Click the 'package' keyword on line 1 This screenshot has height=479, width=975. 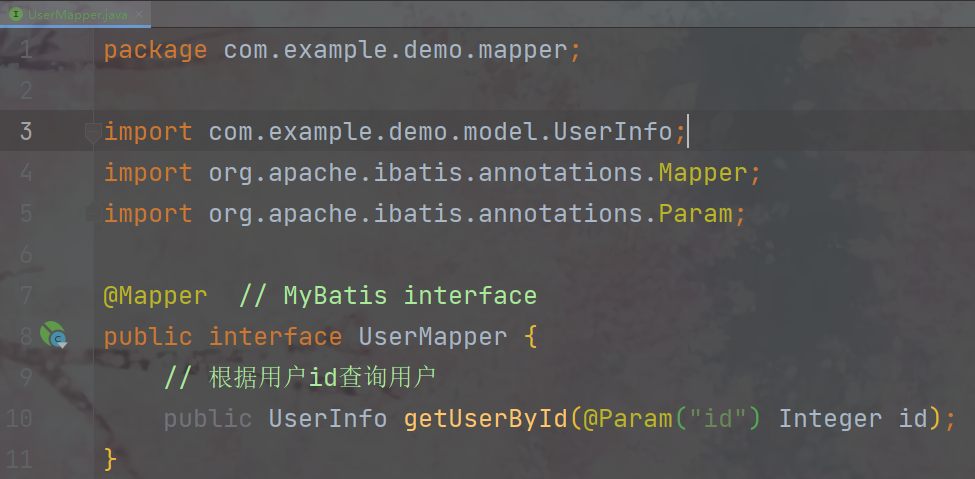[155, 50]
